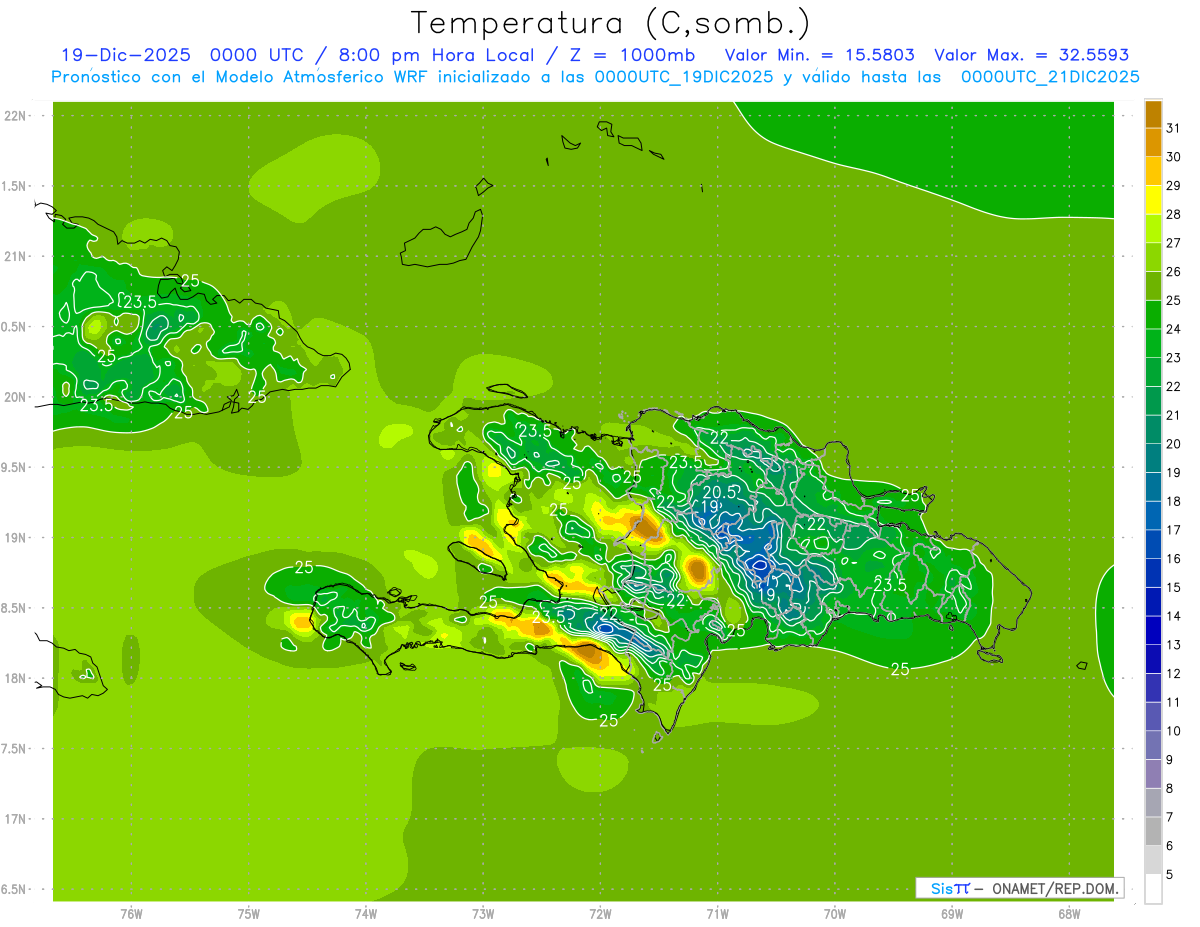Click the legend swatch between 12 and 13
Image resolution: width=1200 pixels, height=927 pixels.
point(1153,660)
